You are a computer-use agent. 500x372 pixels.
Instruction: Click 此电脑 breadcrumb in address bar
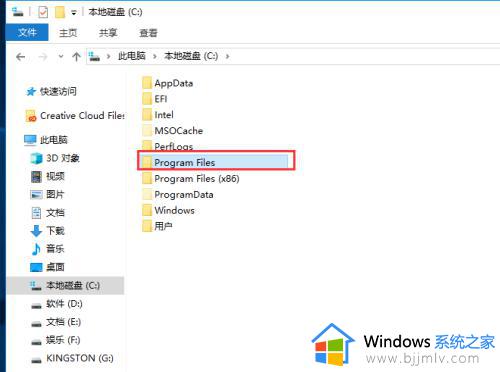pyautogui.click(x=132, y=56)
